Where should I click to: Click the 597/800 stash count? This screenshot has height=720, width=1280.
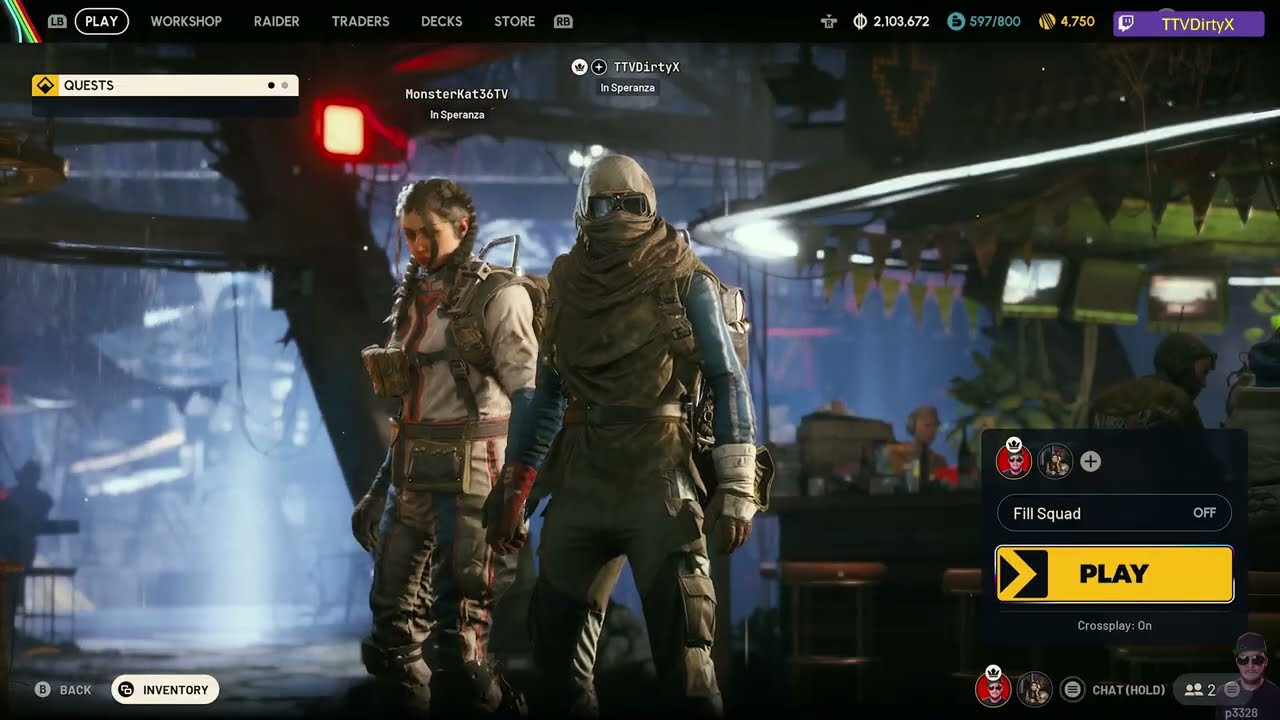[x=995, y=21]
